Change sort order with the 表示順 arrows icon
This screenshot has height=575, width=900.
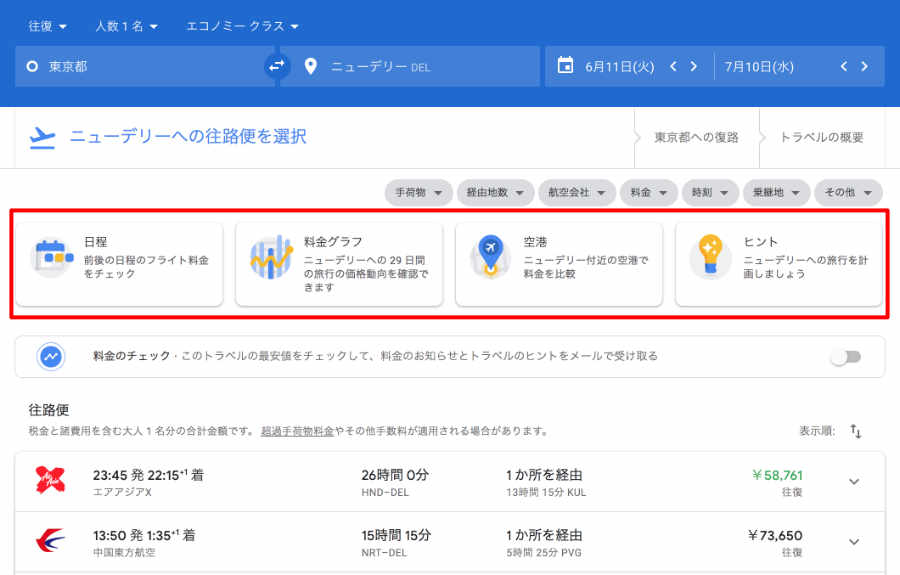[856, 431]
